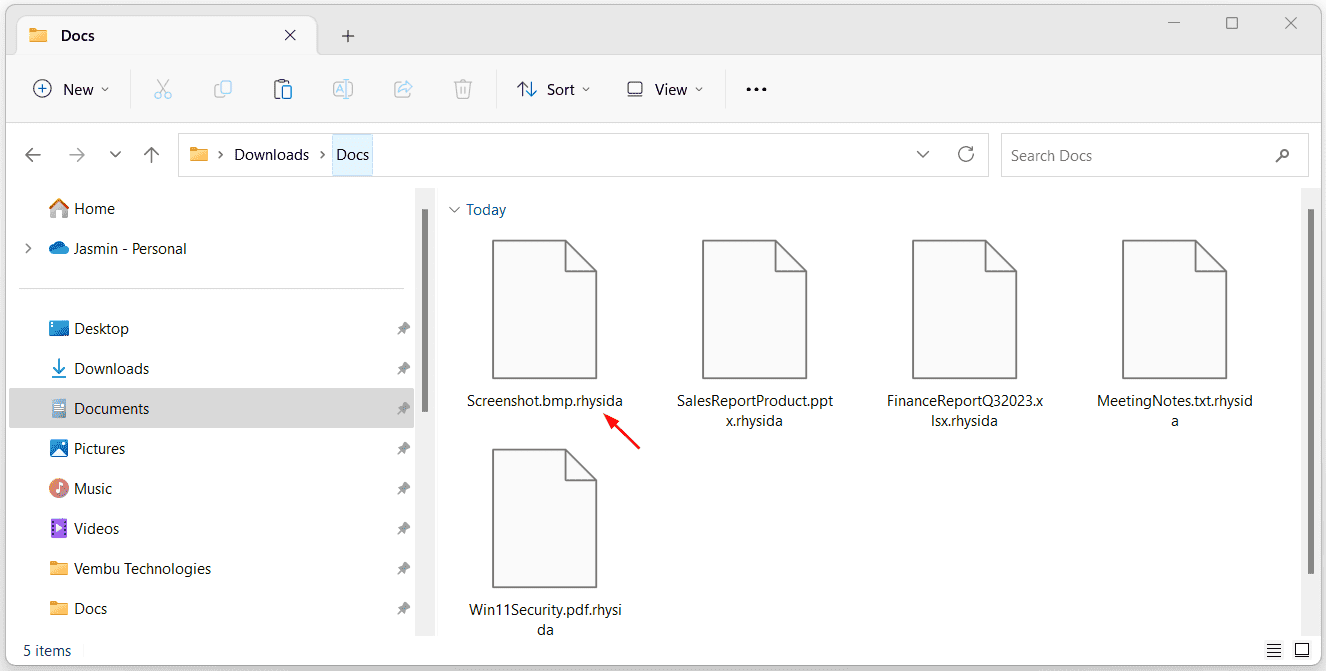Close the Docs tab
This screenshot has height=671, width=1326.
pyautogui.click(x=290, y=35)
